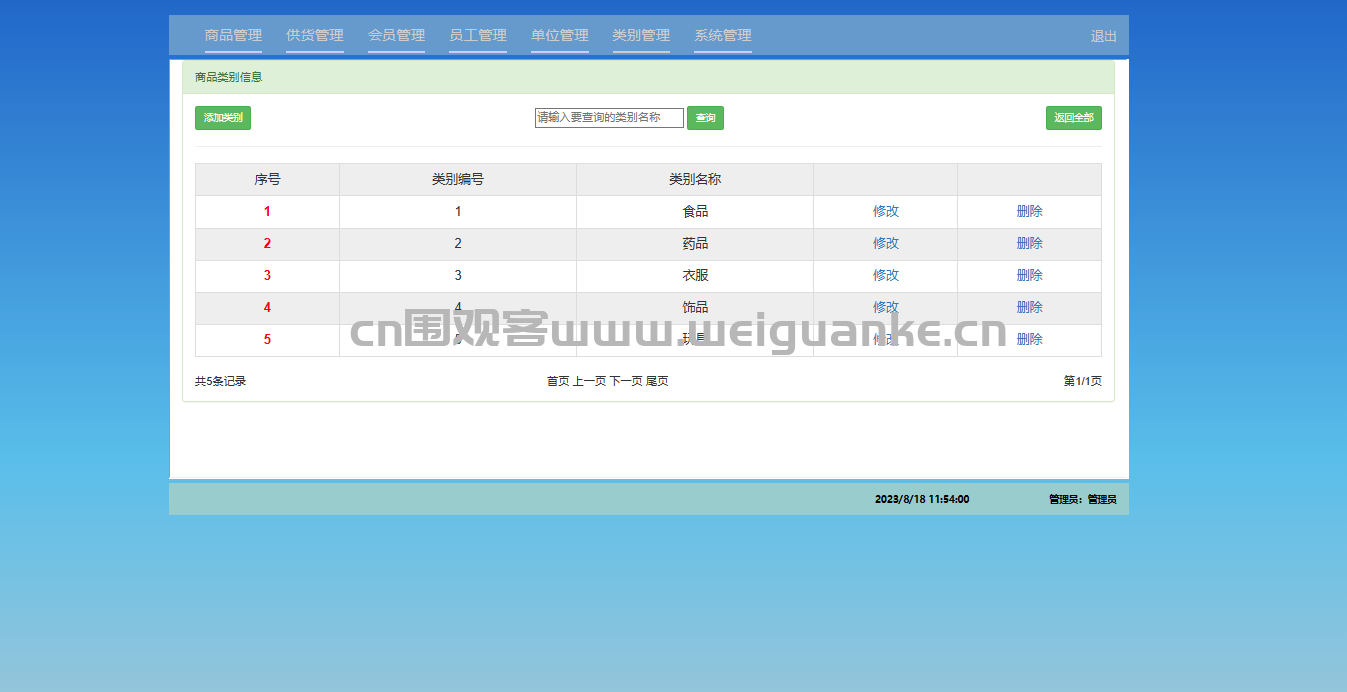Go to 下一页 next page
Viewport: 1347px width, 692px height.
tap(627, 381)
